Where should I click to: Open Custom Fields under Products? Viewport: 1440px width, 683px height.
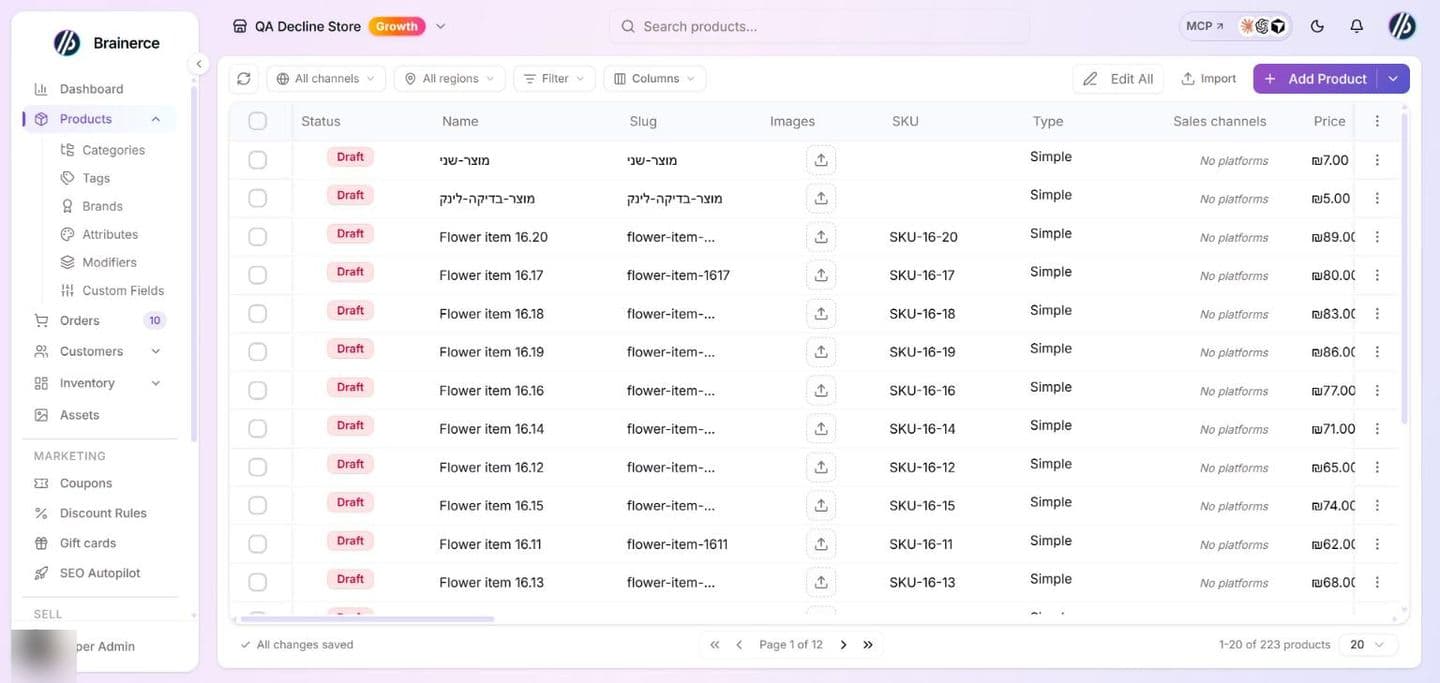(122, 291)
